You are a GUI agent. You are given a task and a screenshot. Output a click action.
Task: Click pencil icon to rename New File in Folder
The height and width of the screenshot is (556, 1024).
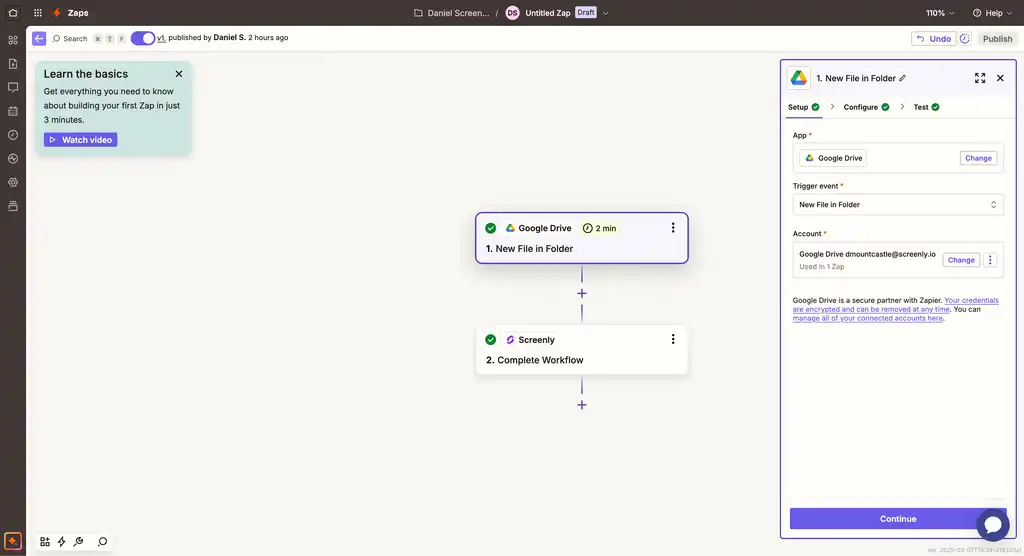903,78
